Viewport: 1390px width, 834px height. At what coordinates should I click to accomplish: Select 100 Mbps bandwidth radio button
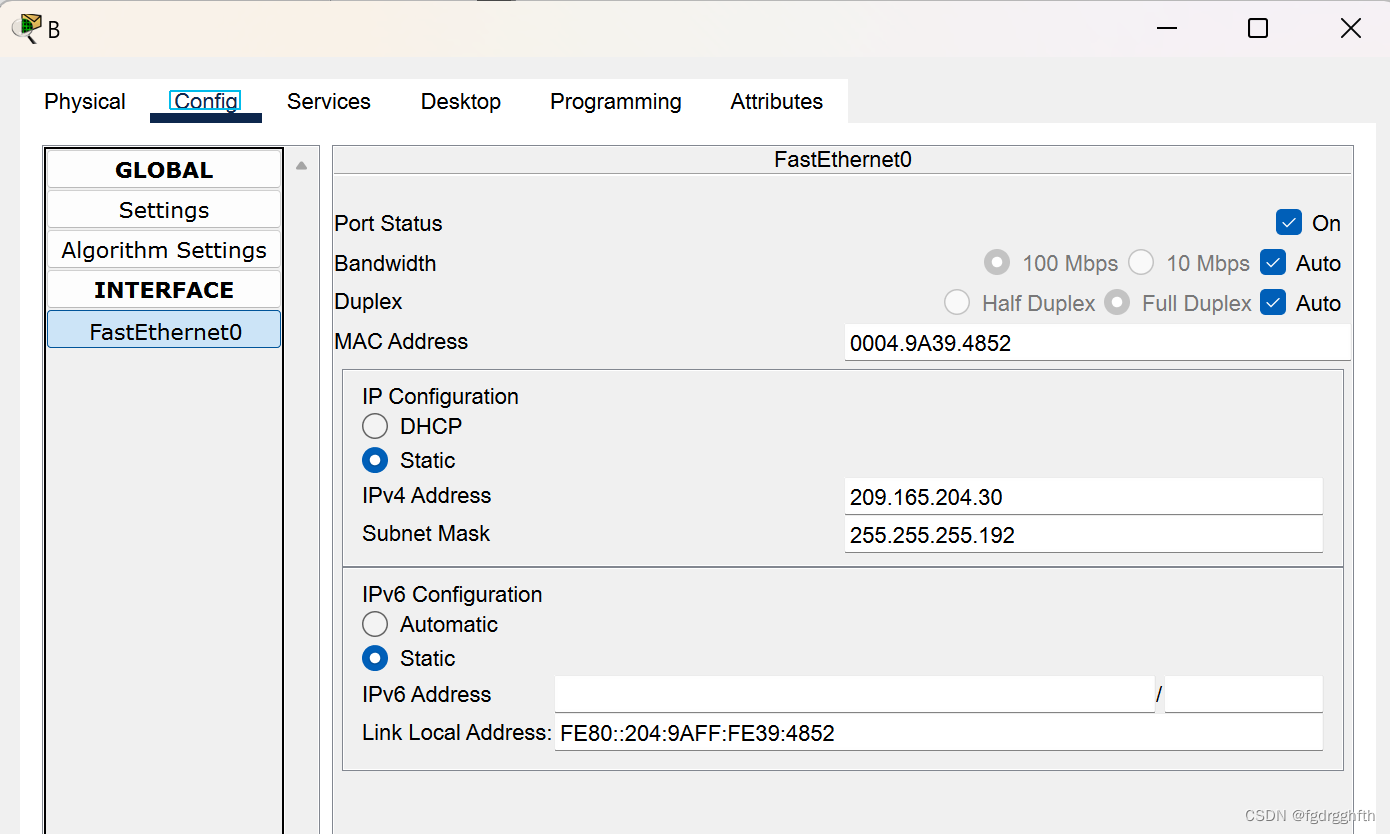(x=997, y=263)
